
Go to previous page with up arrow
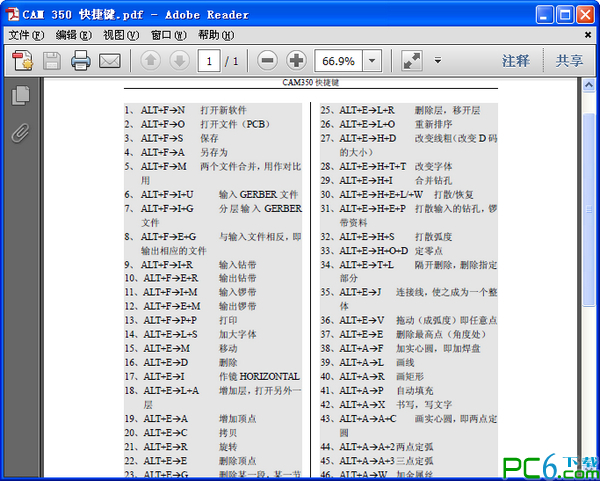150,61
